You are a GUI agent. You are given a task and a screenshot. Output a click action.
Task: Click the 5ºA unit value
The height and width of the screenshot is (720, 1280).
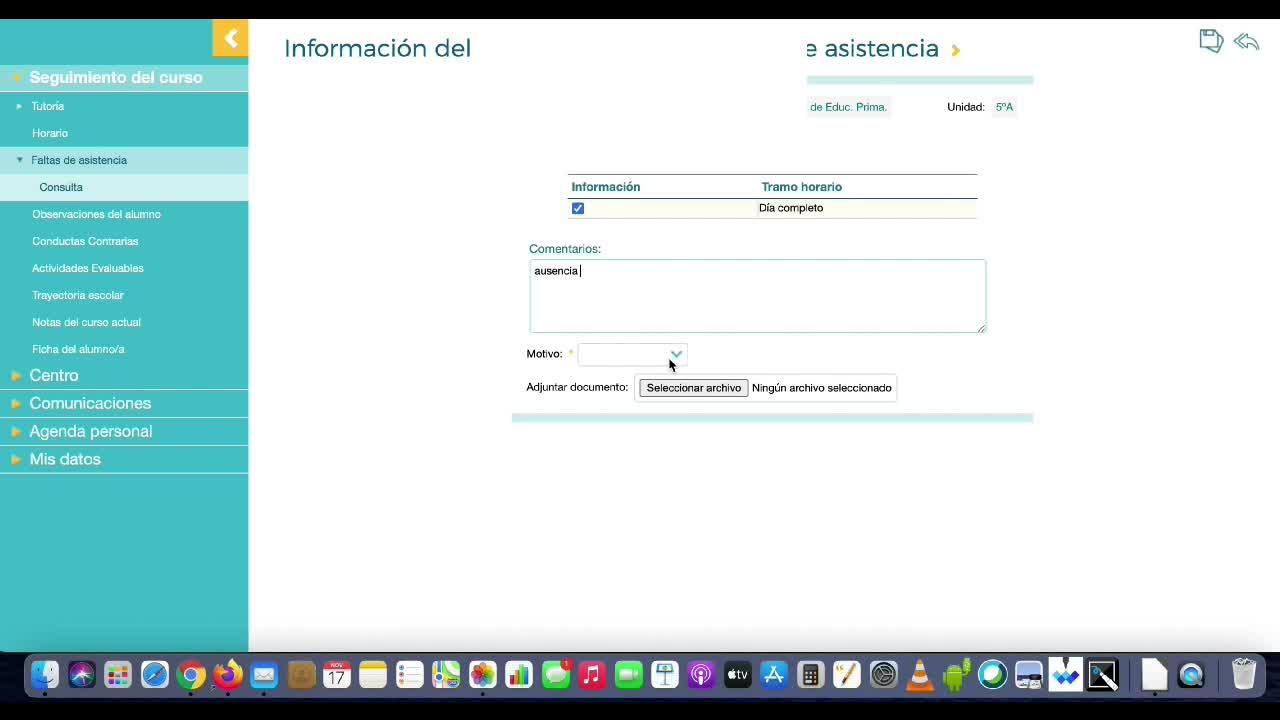click(x=1004, y=107)
